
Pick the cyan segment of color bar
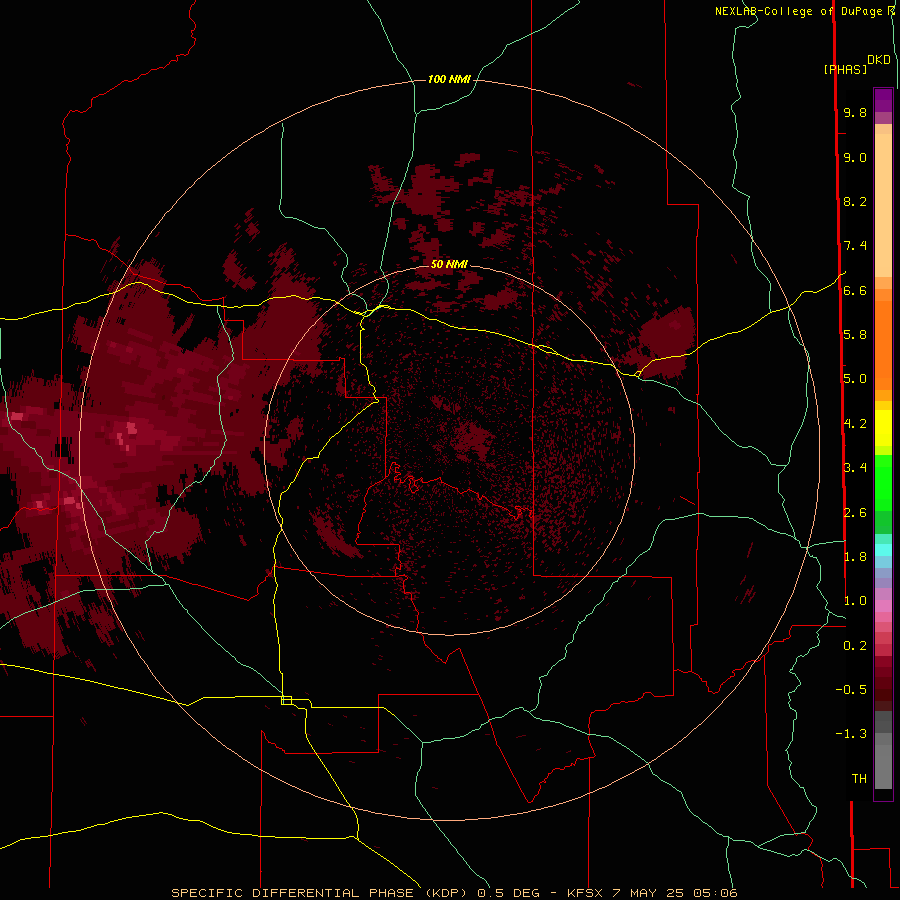pos(883,550)
